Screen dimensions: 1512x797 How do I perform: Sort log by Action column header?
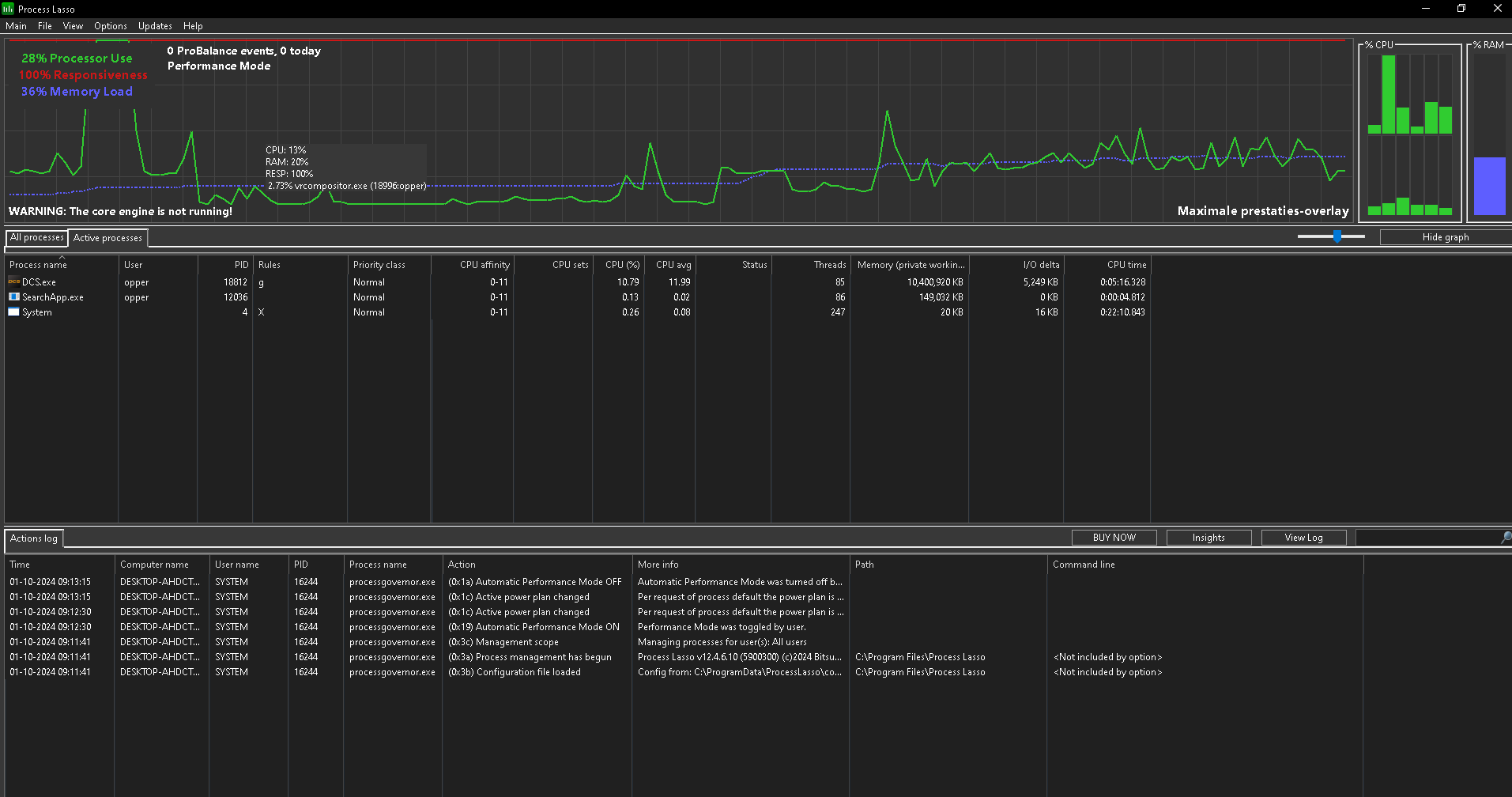click(537, 565)
